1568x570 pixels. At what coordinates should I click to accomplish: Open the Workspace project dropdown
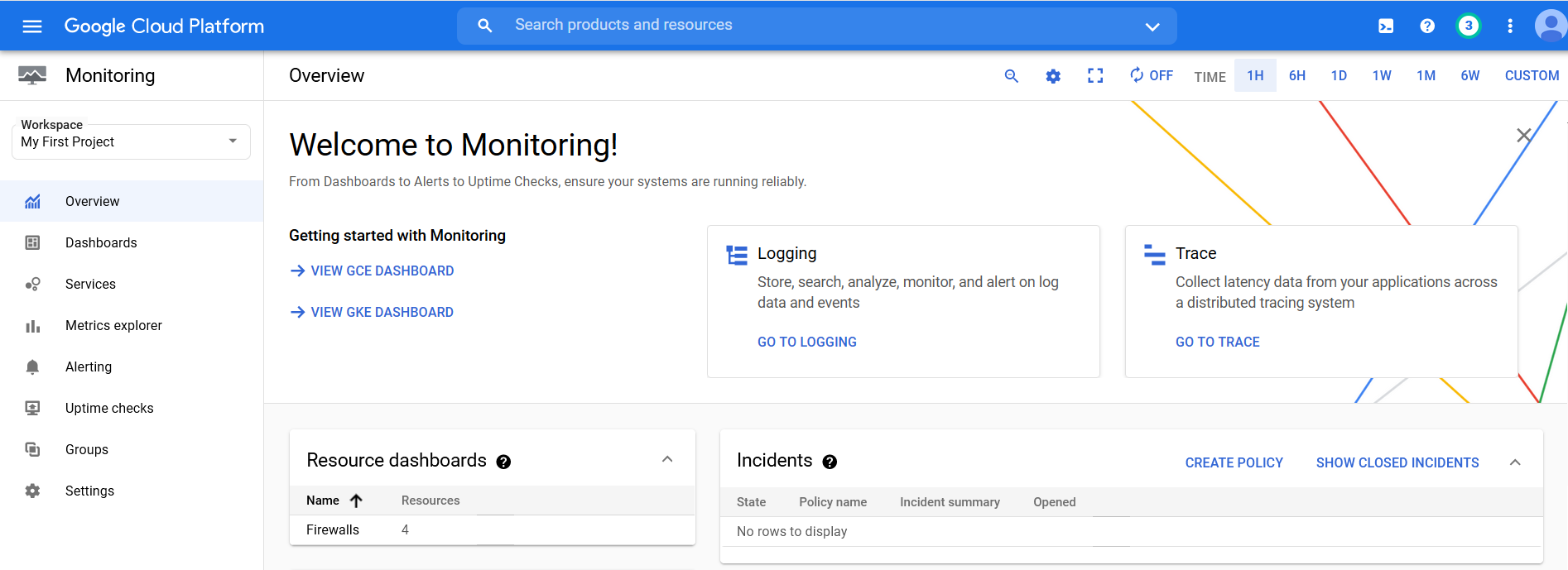[x=131, y=141]
